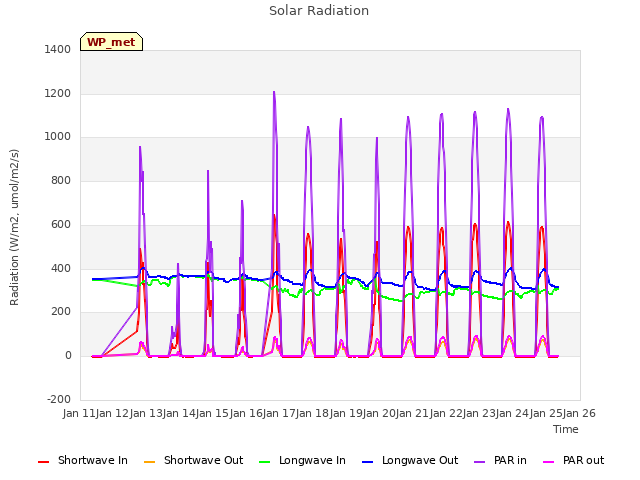Toggle PAR in legend entry
This screenshot has width=640, height=480.
500,460
